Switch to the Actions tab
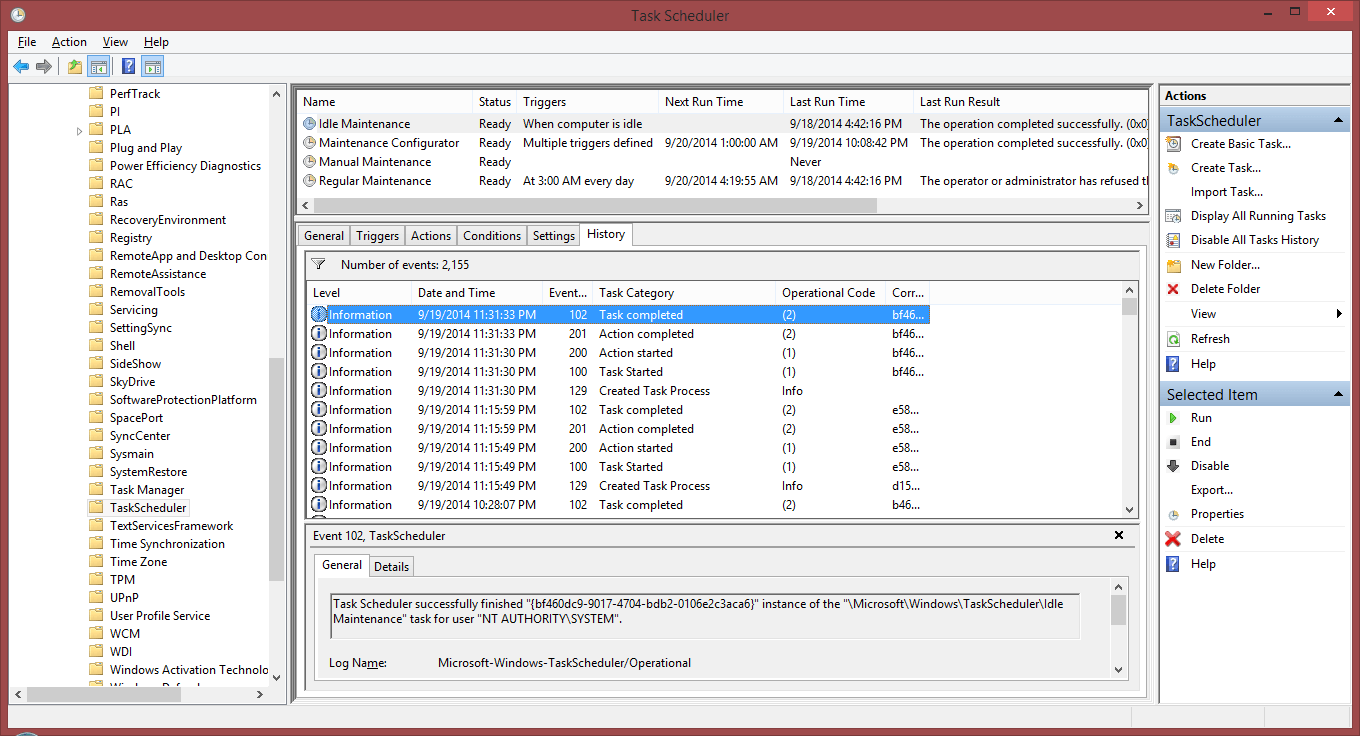1360x736 pixels. 431,236
